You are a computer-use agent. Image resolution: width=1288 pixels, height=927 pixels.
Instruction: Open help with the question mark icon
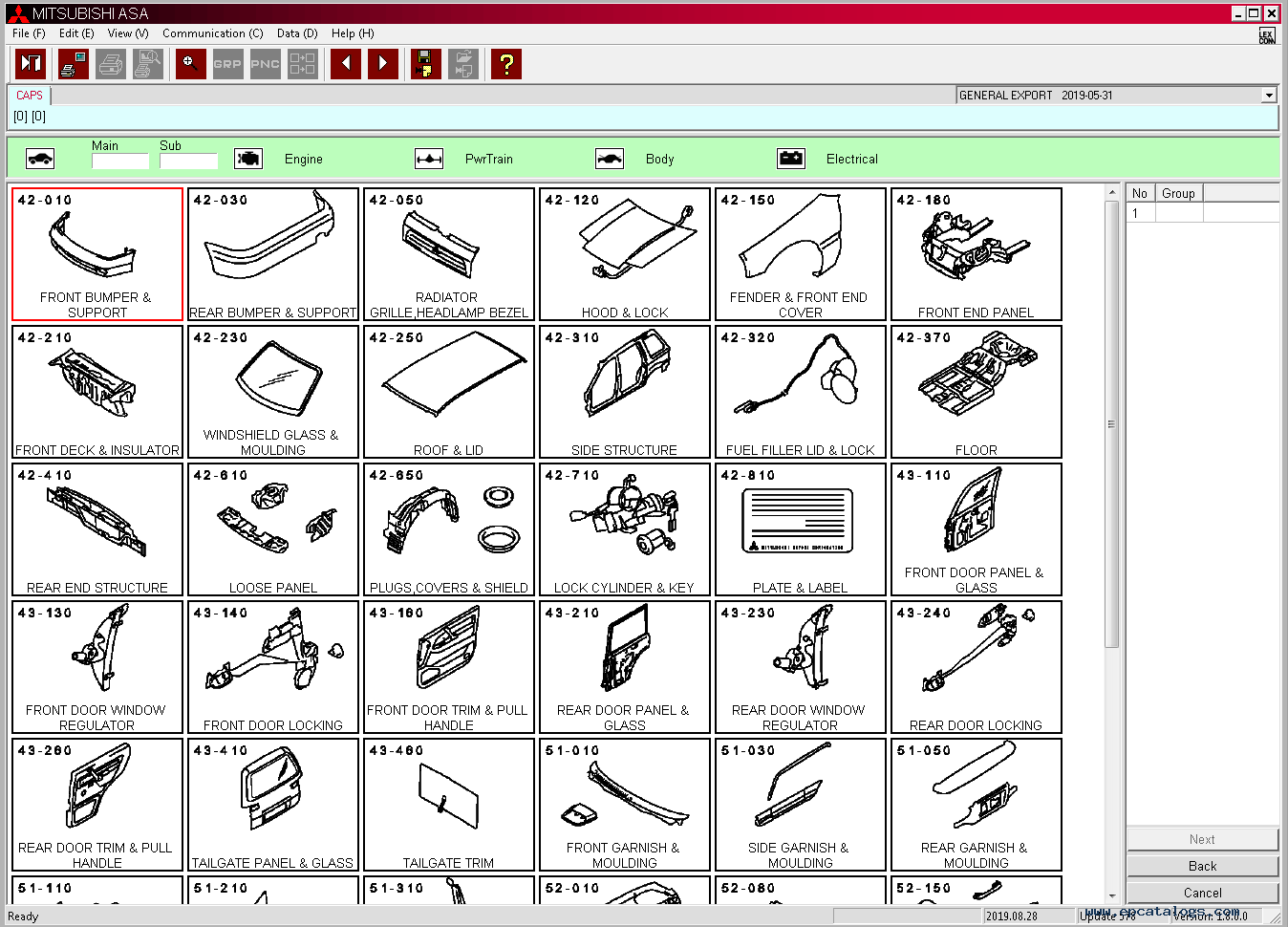coord(506,64)
